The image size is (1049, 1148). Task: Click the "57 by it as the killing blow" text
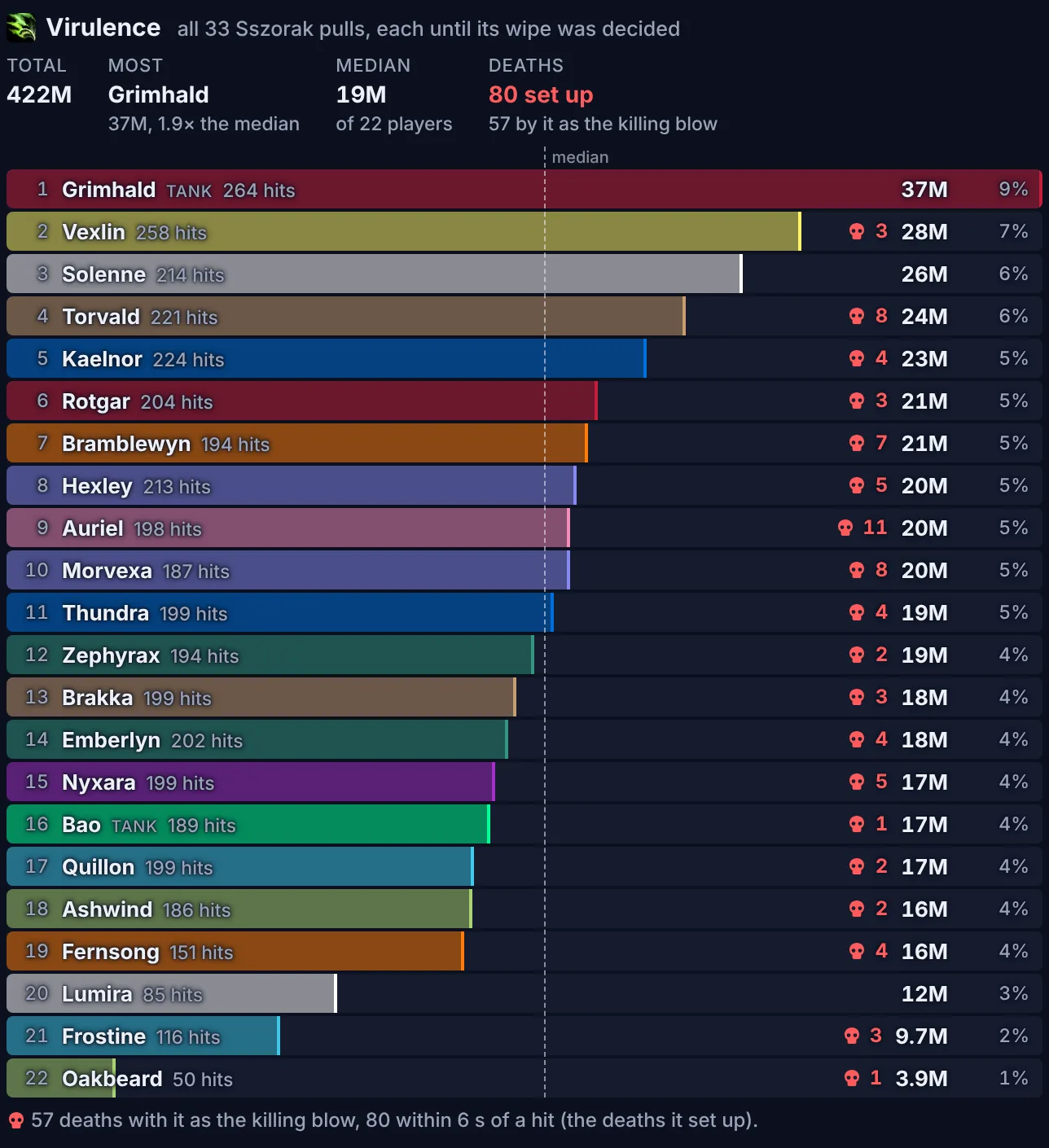603,124
